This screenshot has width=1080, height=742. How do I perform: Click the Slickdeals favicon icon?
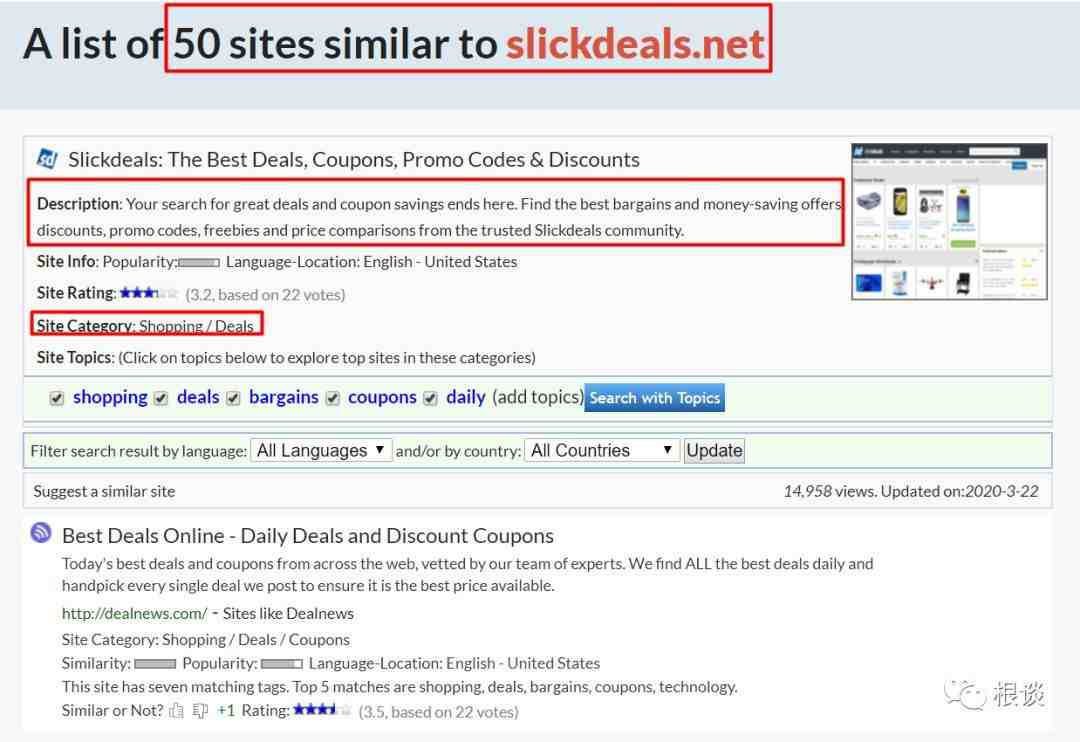coord(47,159)
